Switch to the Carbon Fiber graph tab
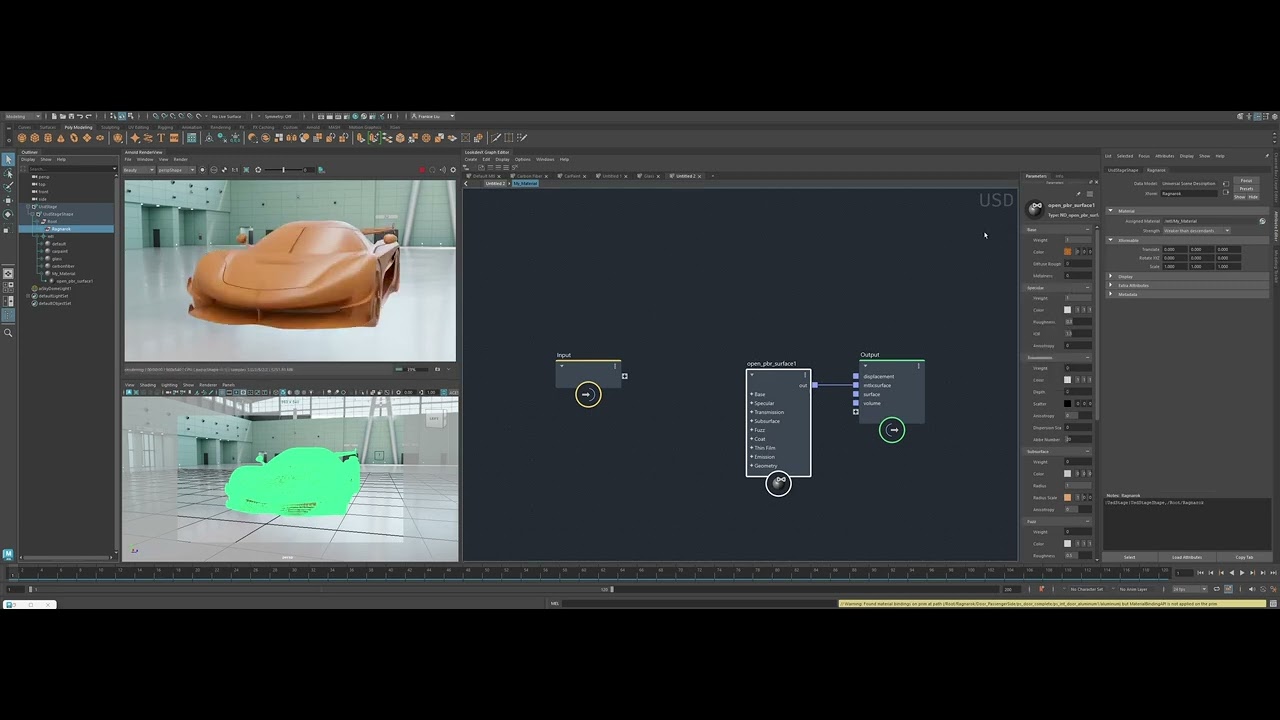 (529, 176)
